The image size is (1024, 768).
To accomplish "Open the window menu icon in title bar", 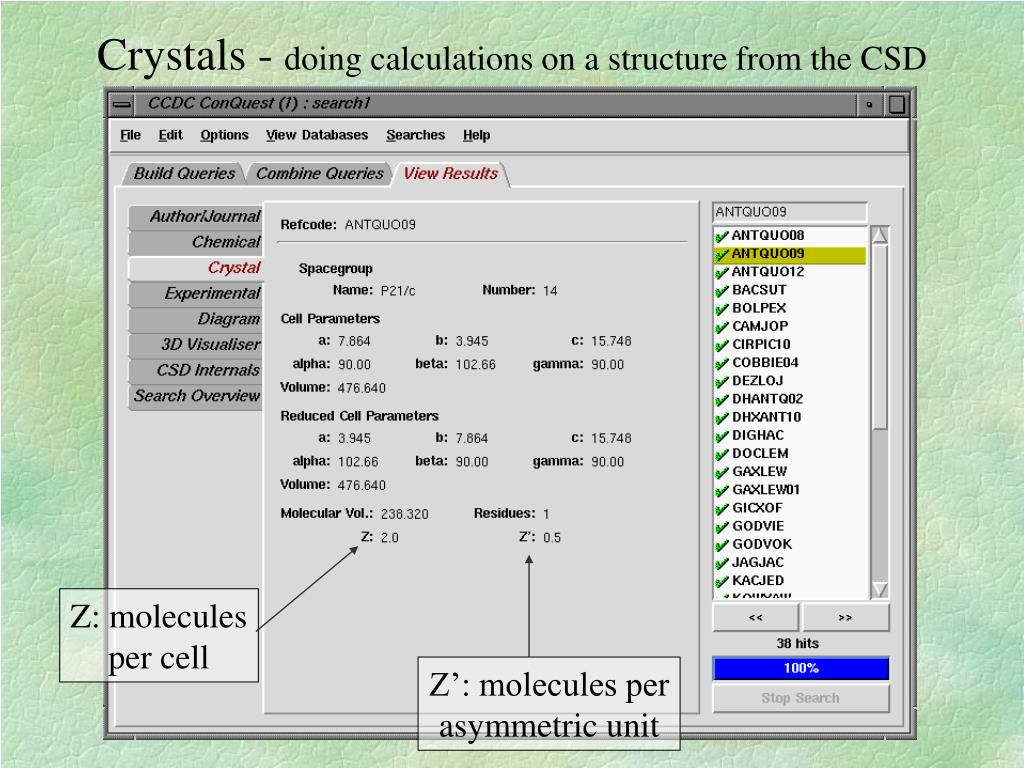I will pyautogui.click(x=121, y=104).
